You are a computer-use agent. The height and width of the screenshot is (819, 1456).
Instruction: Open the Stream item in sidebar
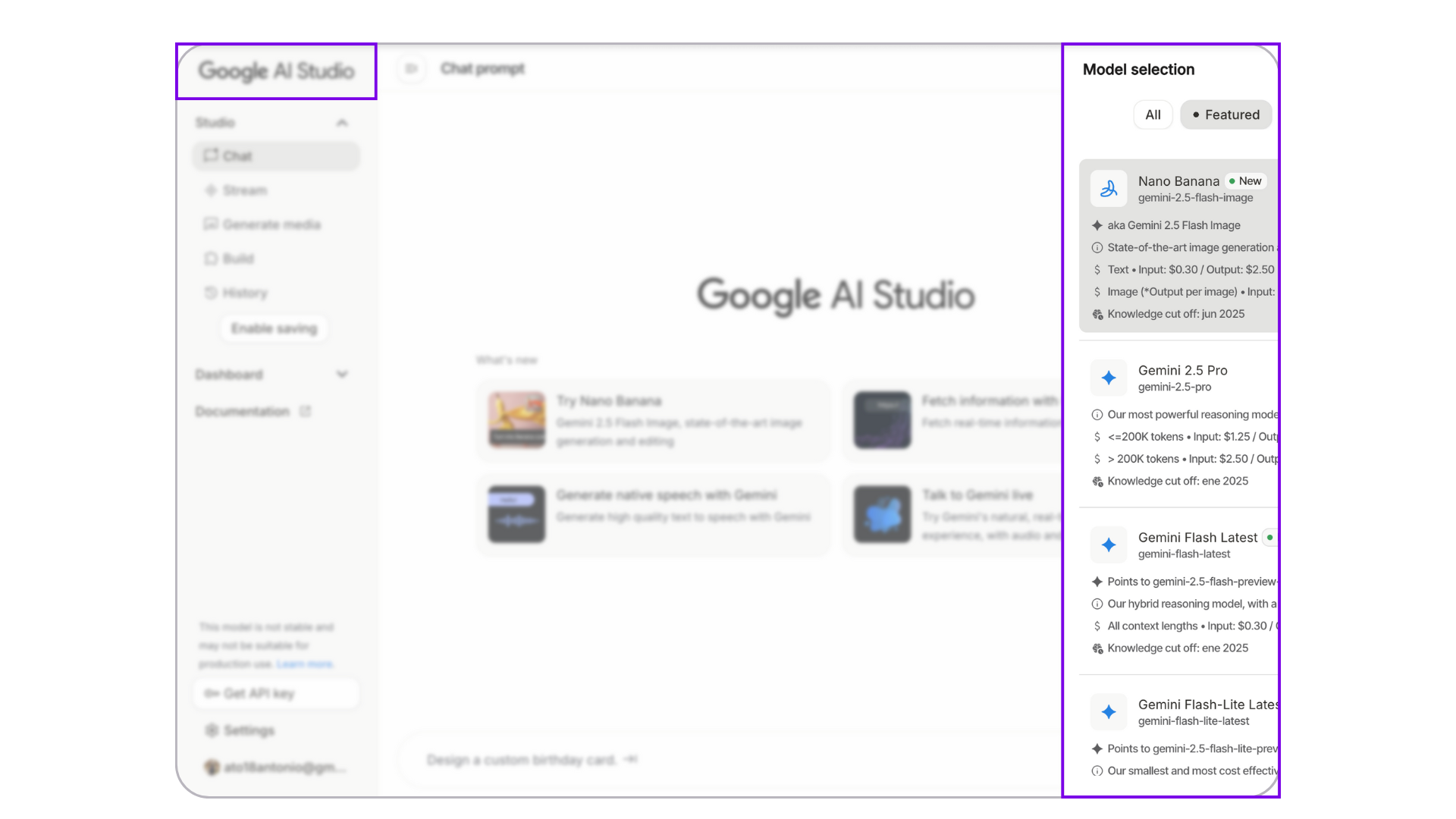244,190
